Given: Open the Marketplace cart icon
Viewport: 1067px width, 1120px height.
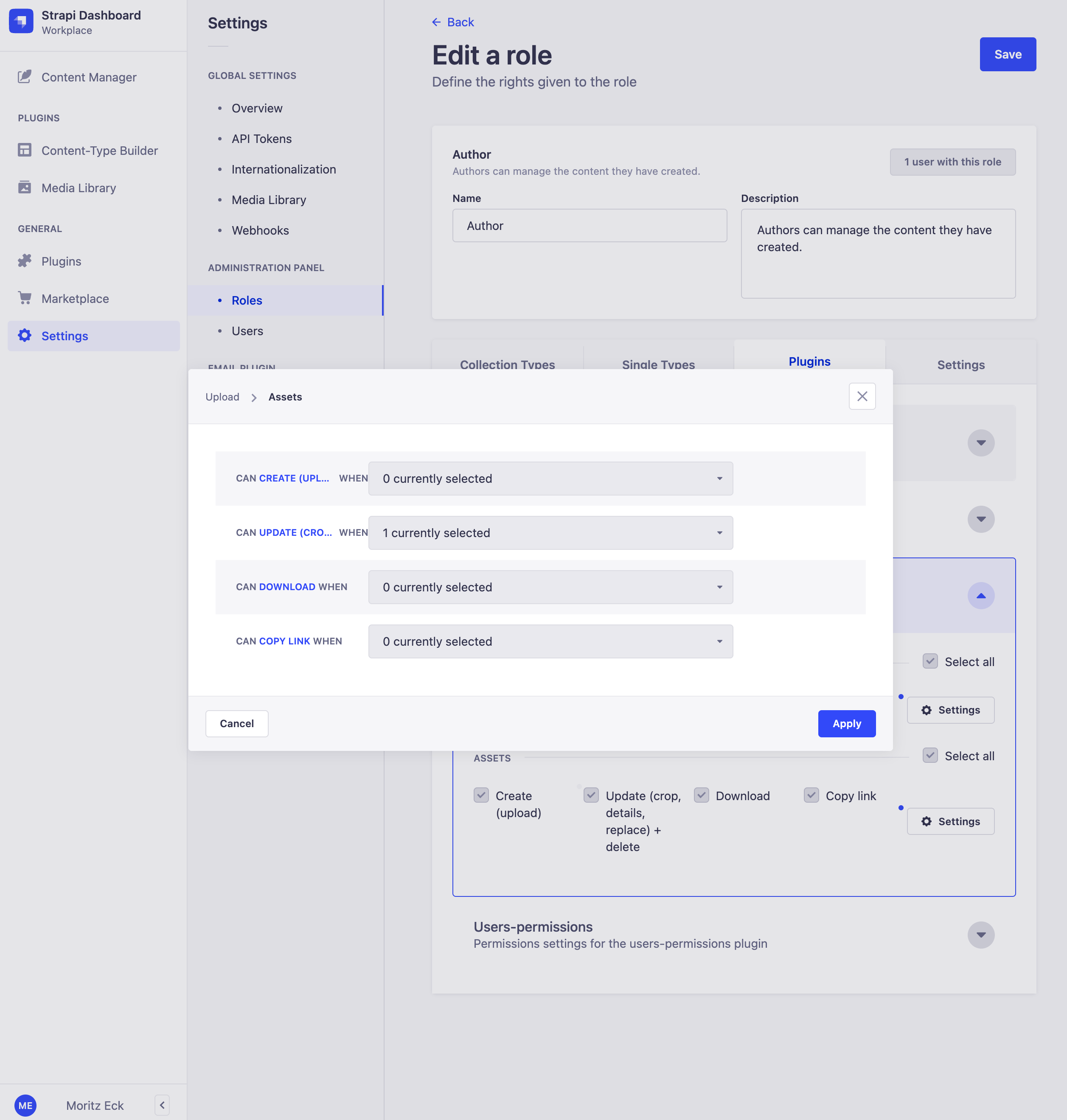Looking at the screenshot, I should pyautogui.click(x=25, y=298).
